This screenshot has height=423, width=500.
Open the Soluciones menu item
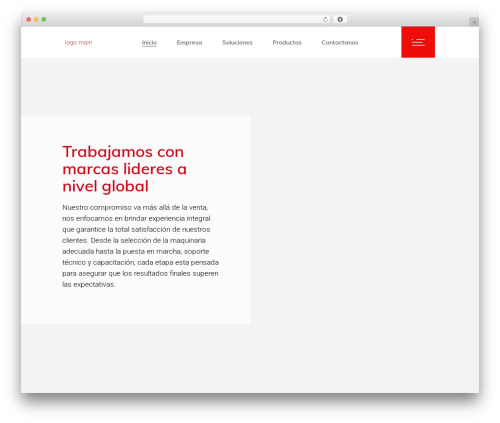(237, 42)
